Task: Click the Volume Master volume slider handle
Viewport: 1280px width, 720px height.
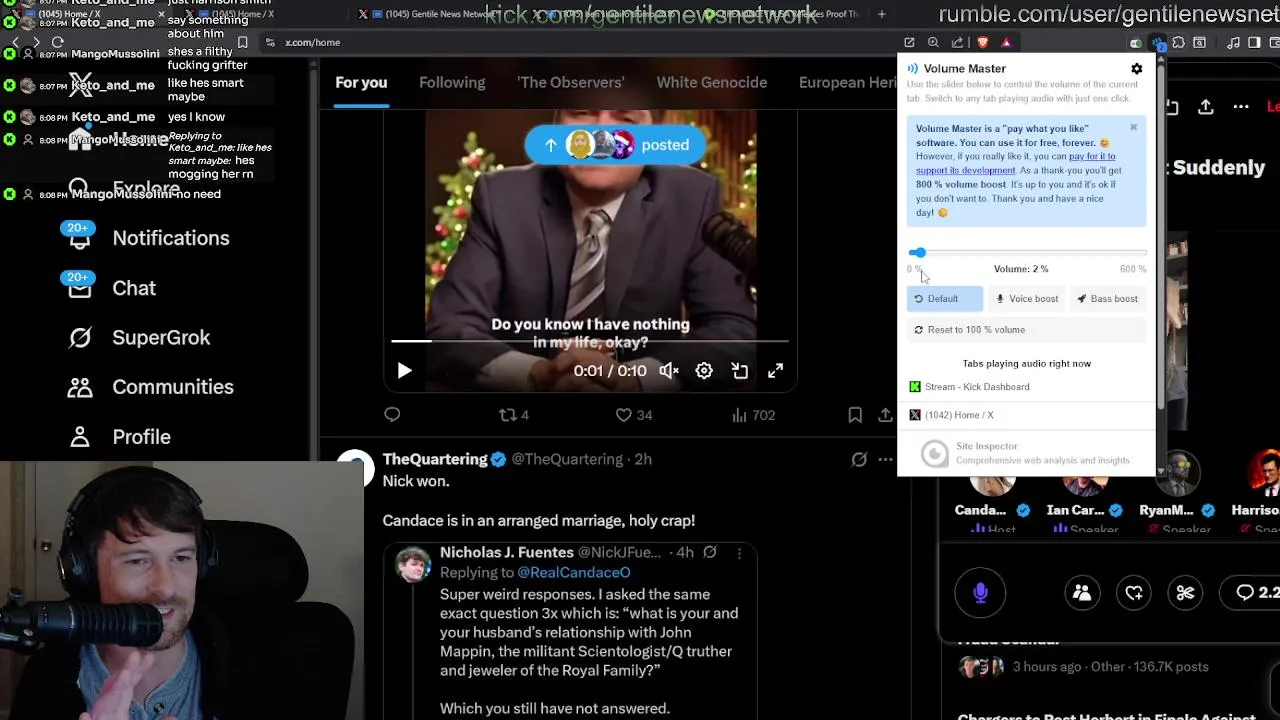Action: click(x=919, y=253)
